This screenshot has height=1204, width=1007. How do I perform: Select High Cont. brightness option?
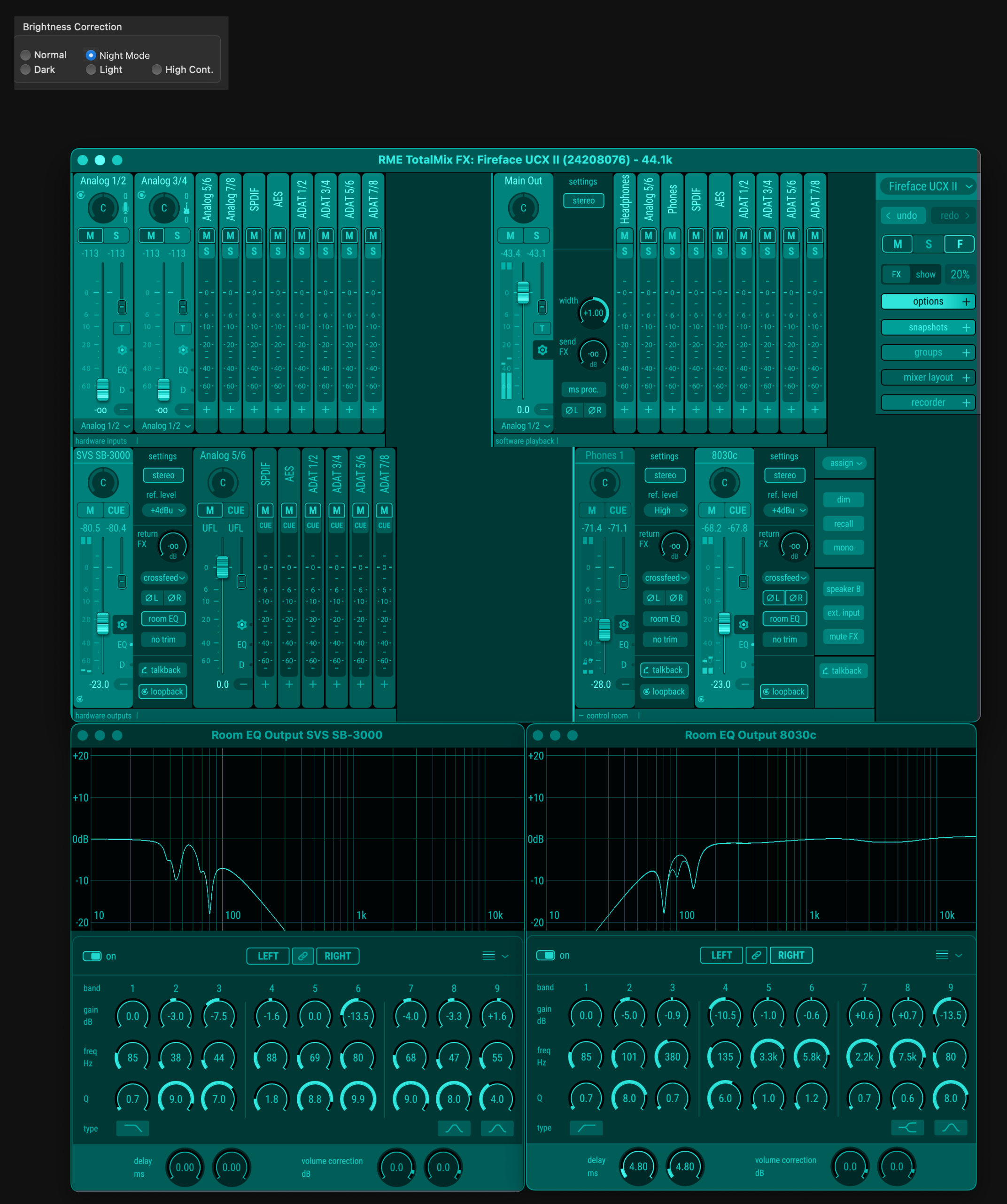click(156, 69)
